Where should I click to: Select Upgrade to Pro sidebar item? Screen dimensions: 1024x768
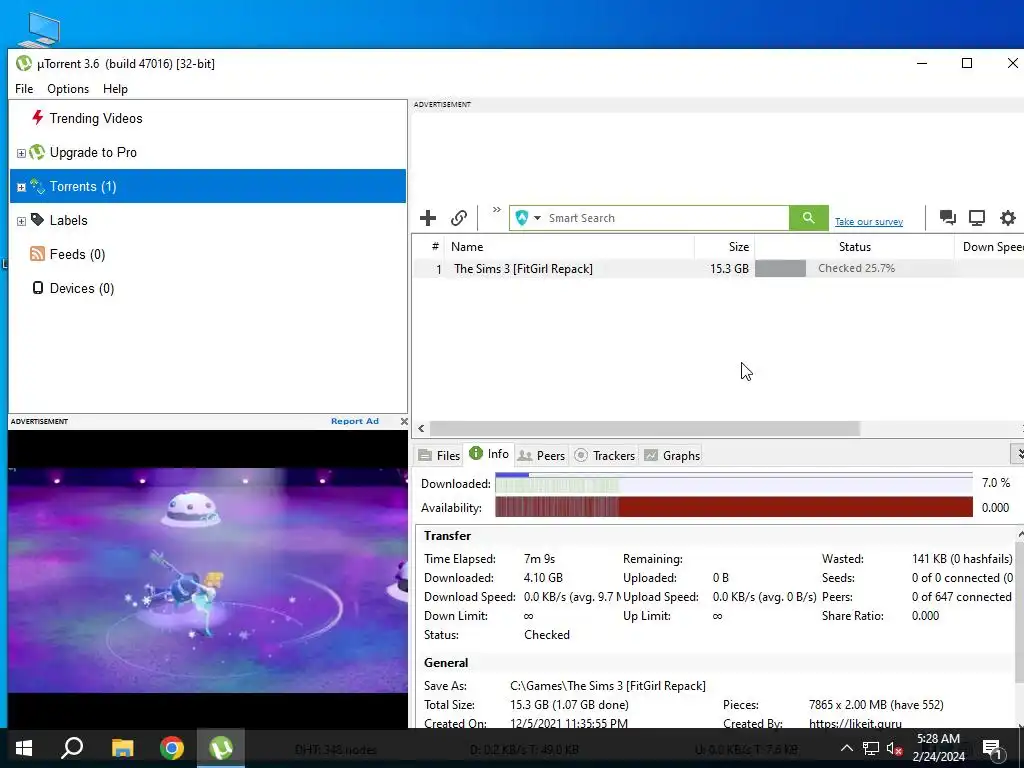click(x=93, y=152)
